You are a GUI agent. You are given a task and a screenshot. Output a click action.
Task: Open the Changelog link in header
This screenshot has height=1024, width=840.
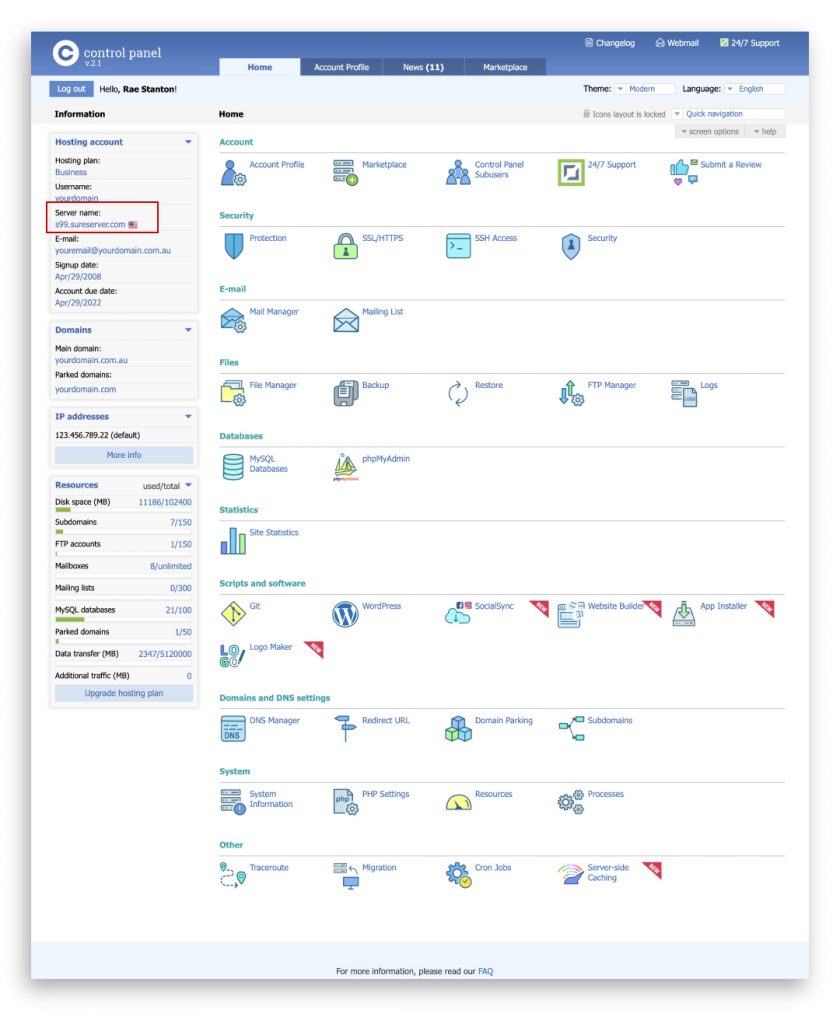610,43
